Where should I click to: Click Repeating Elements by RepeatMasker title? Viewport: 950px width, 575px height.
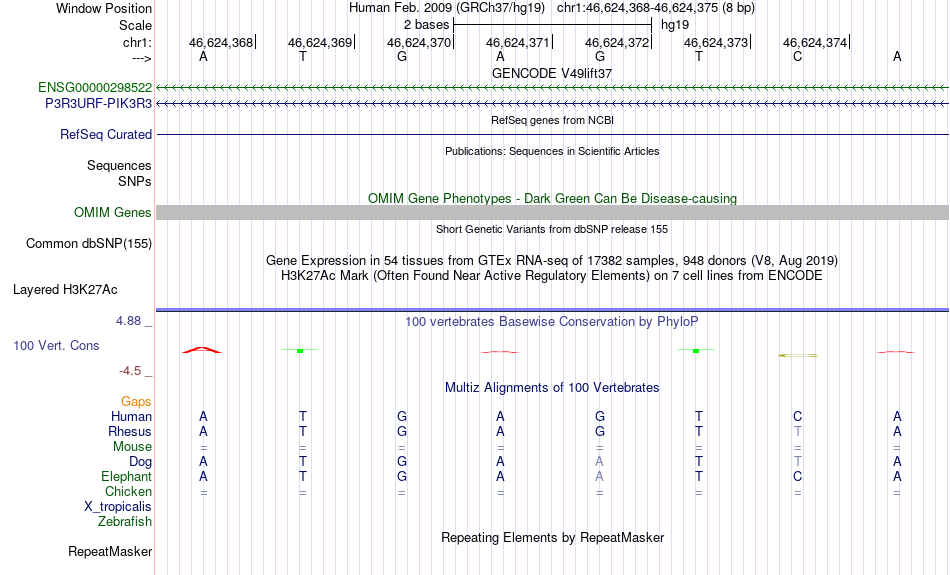[x=553, y=537]
